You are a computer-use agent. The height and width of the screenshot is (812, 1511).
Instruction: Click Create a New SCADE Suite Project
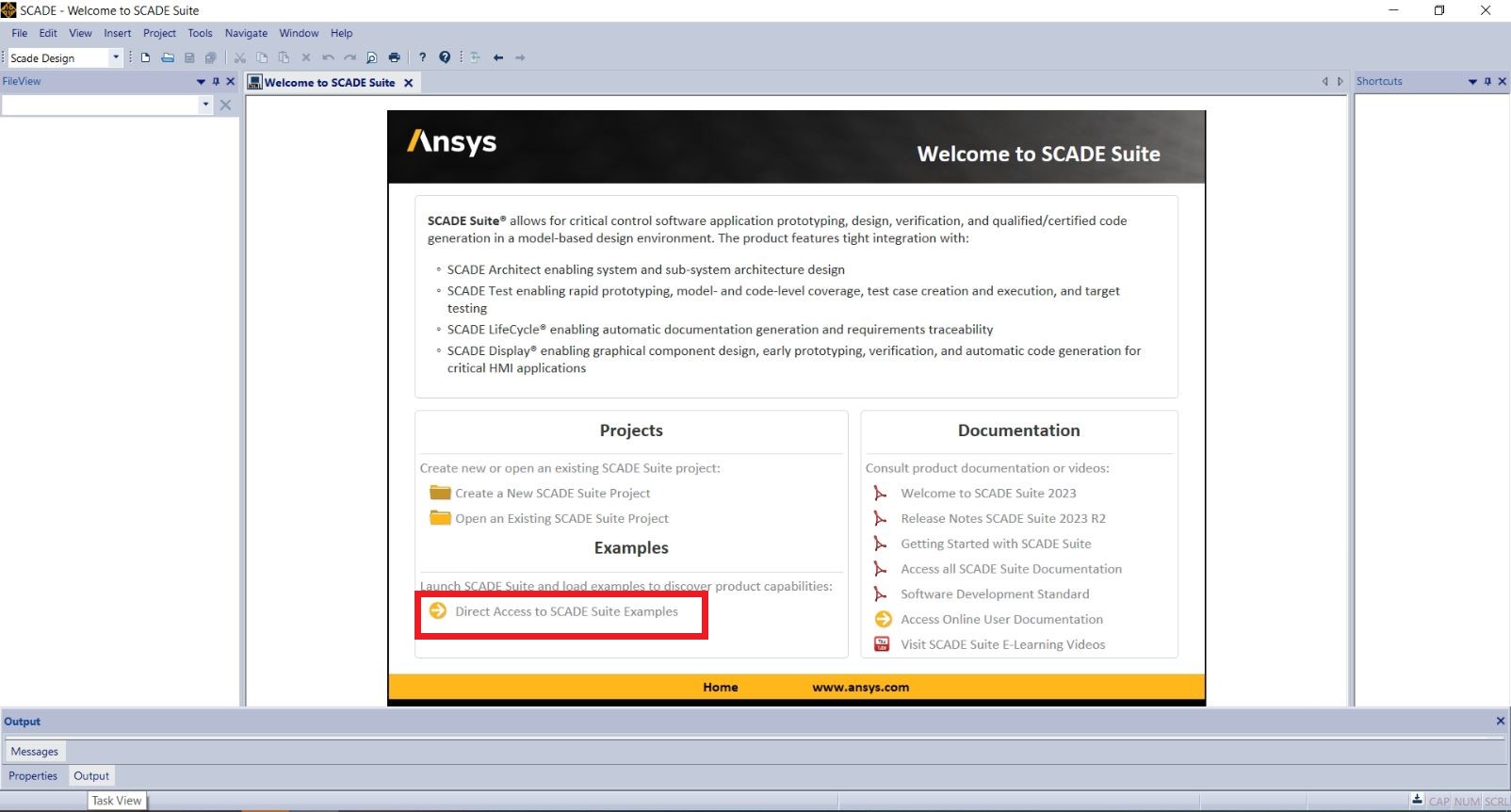[552, 493]
